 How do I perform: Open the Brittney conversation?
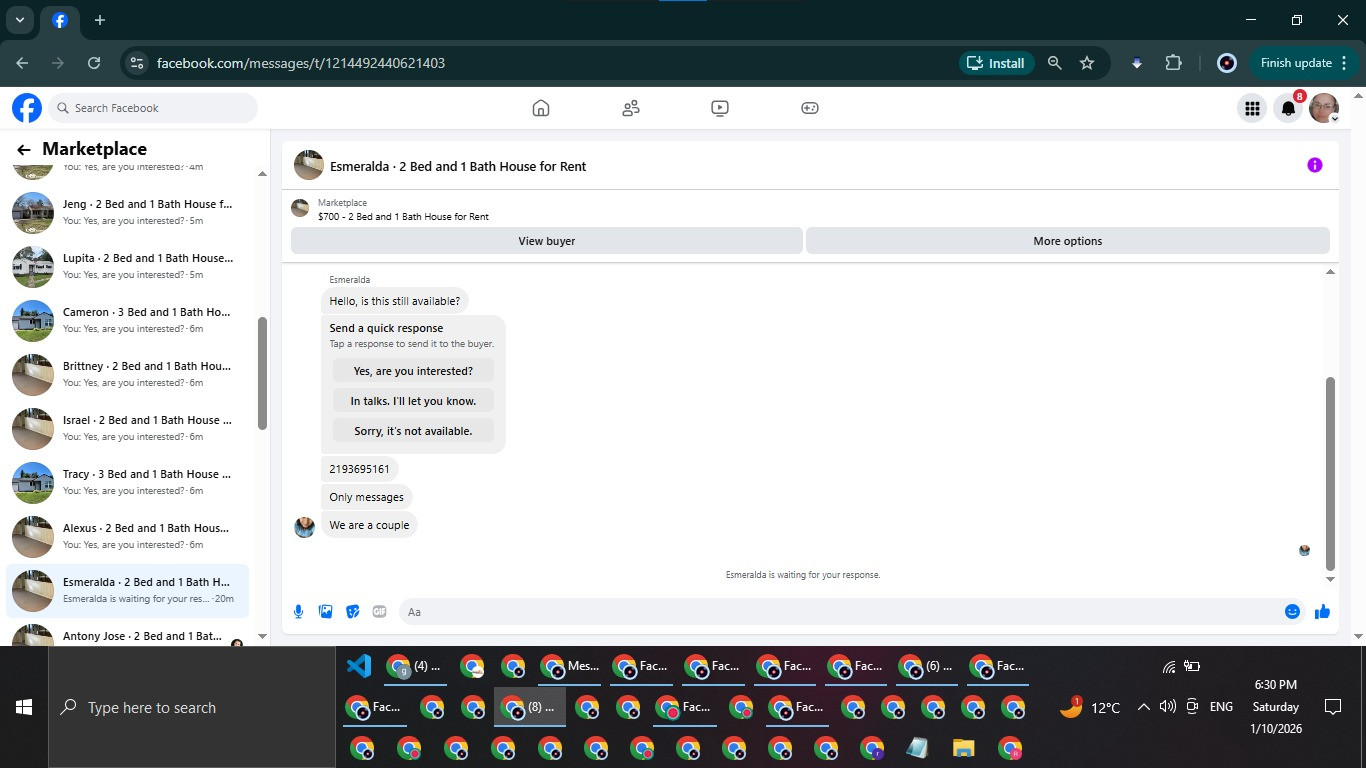128,374
